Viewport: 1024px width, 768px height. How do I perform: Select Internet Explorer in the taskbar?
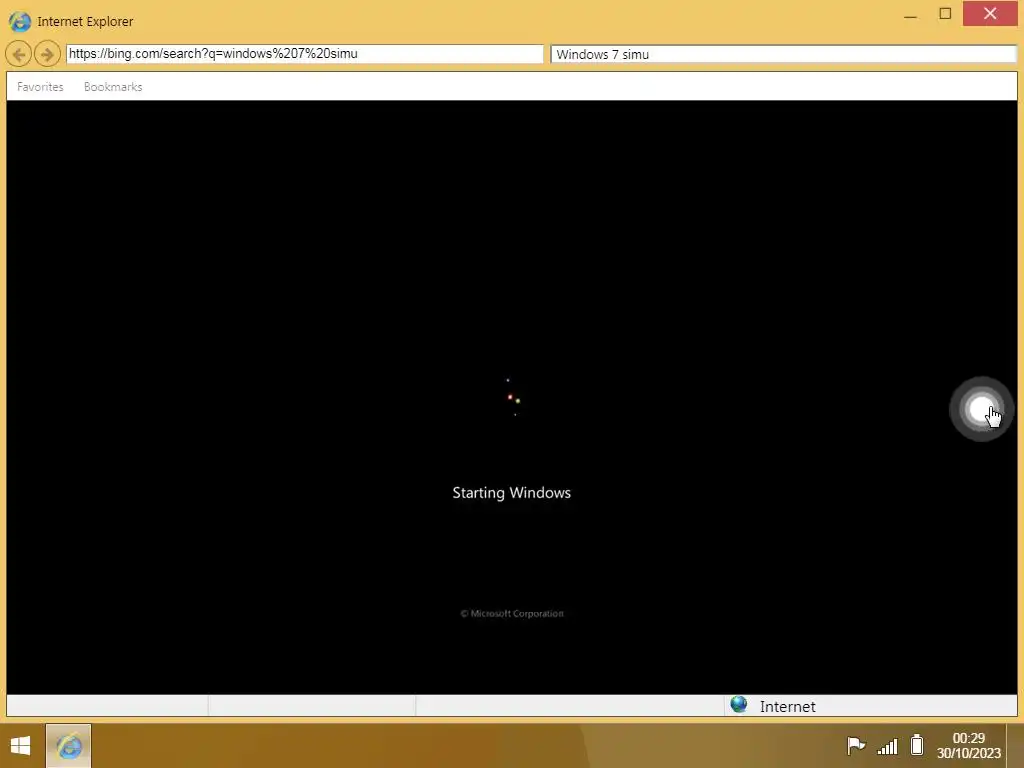69,746
